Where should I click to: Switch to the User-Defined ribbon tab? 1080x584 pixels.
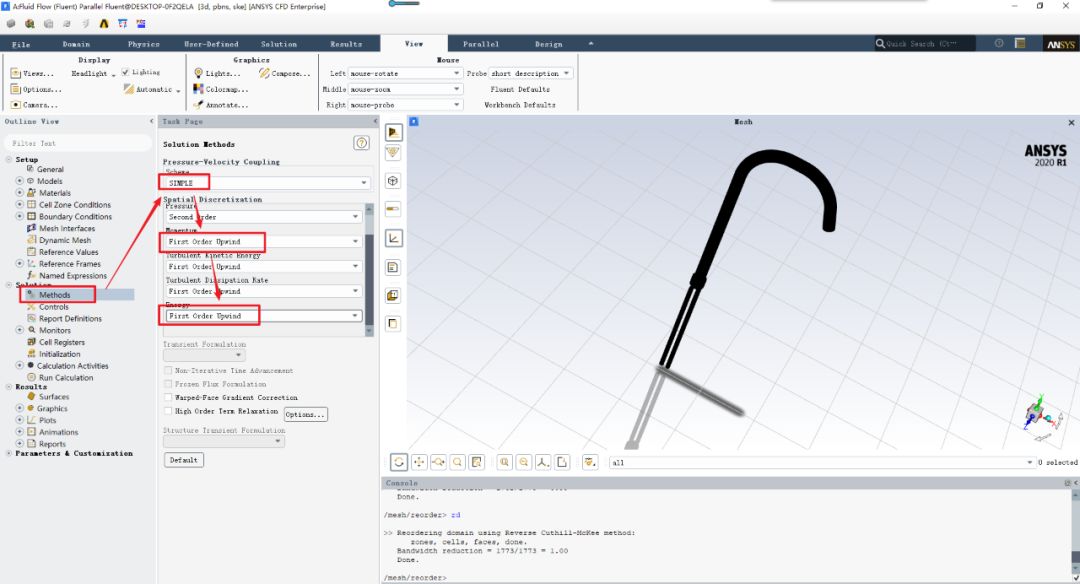pos(211,44)
